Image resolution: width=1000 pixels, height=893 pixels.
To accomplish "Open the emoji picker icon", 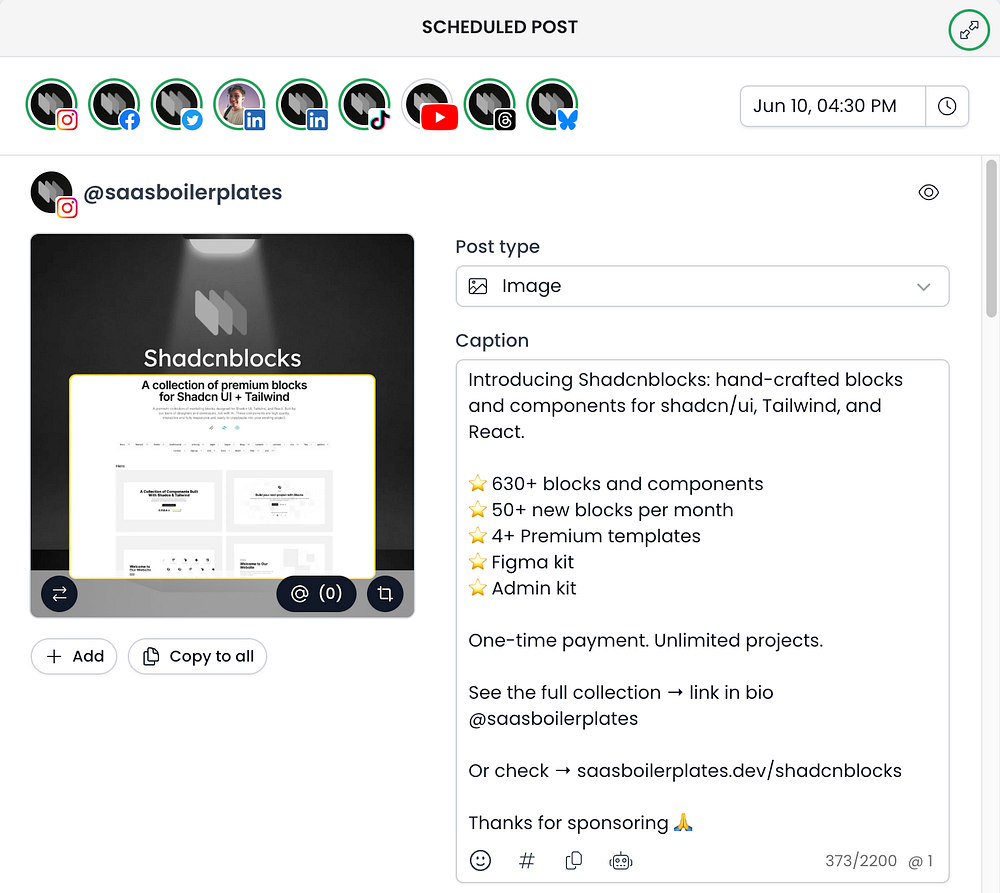I will click(x=480, y=860).
